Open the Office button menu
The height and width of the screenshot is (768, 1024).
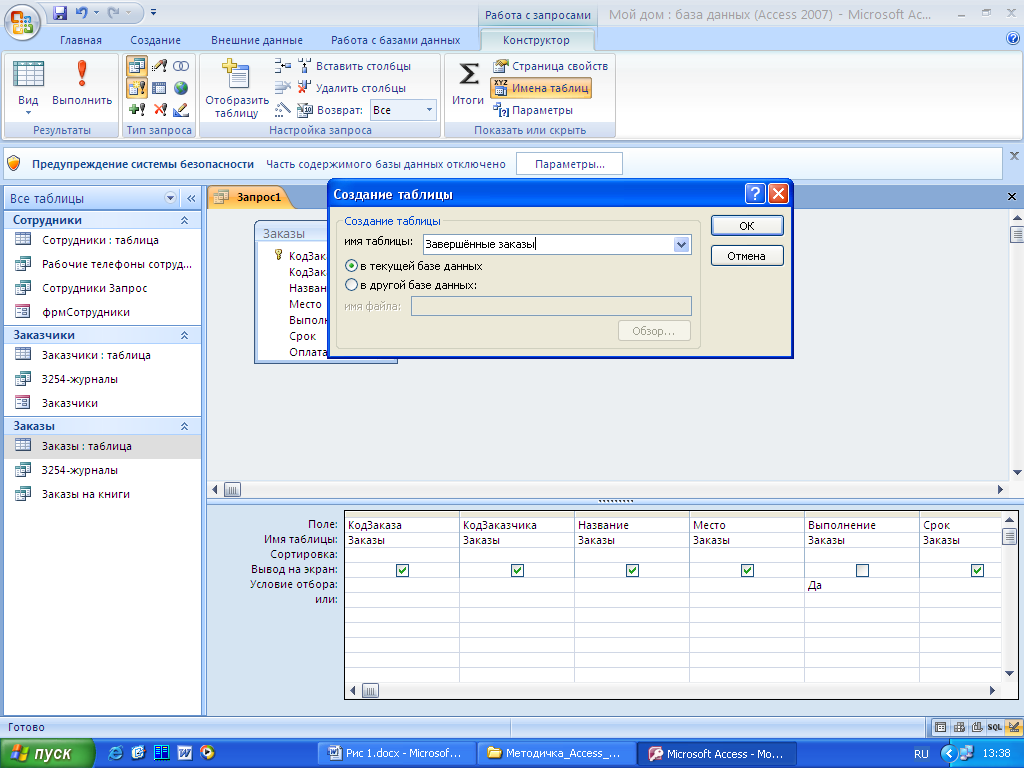click(22, 22)
